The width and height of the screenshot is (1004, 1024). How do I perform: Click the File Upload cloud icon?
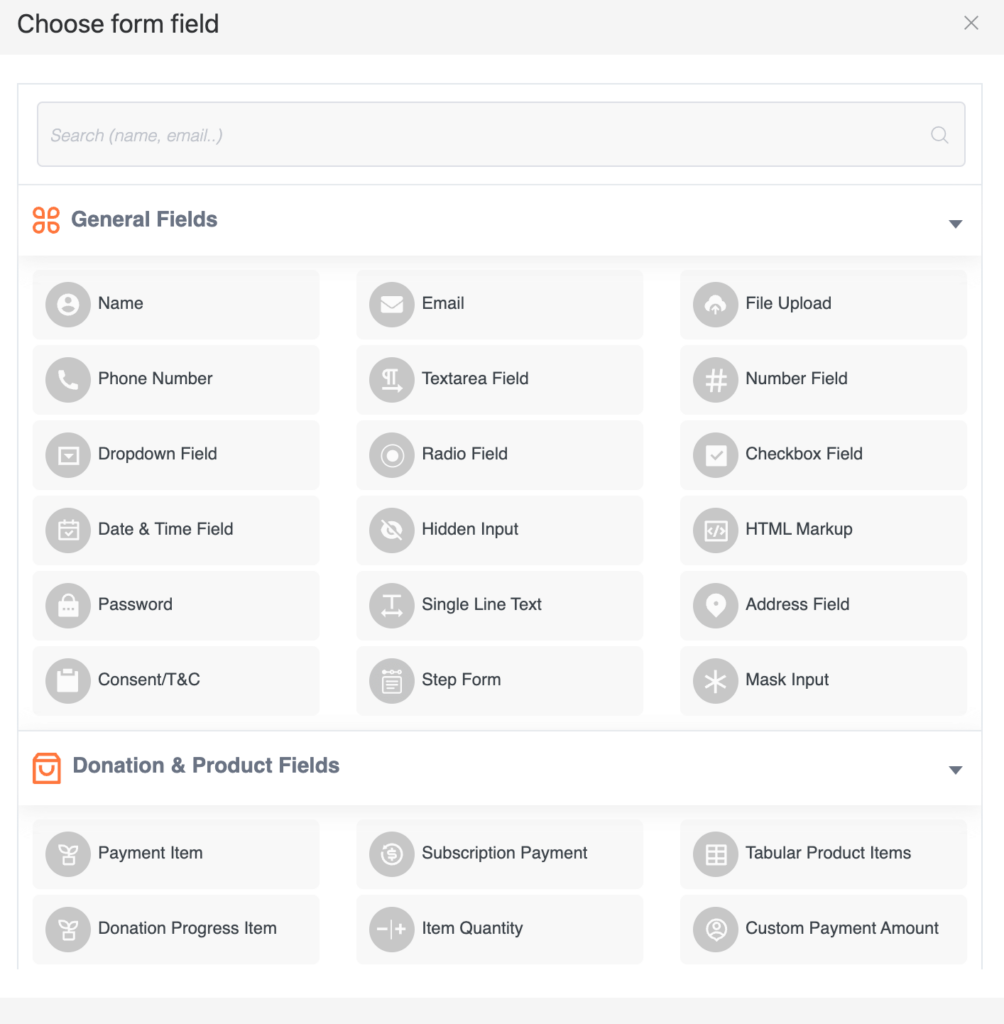pyautogui.click(x=716, y=304)
